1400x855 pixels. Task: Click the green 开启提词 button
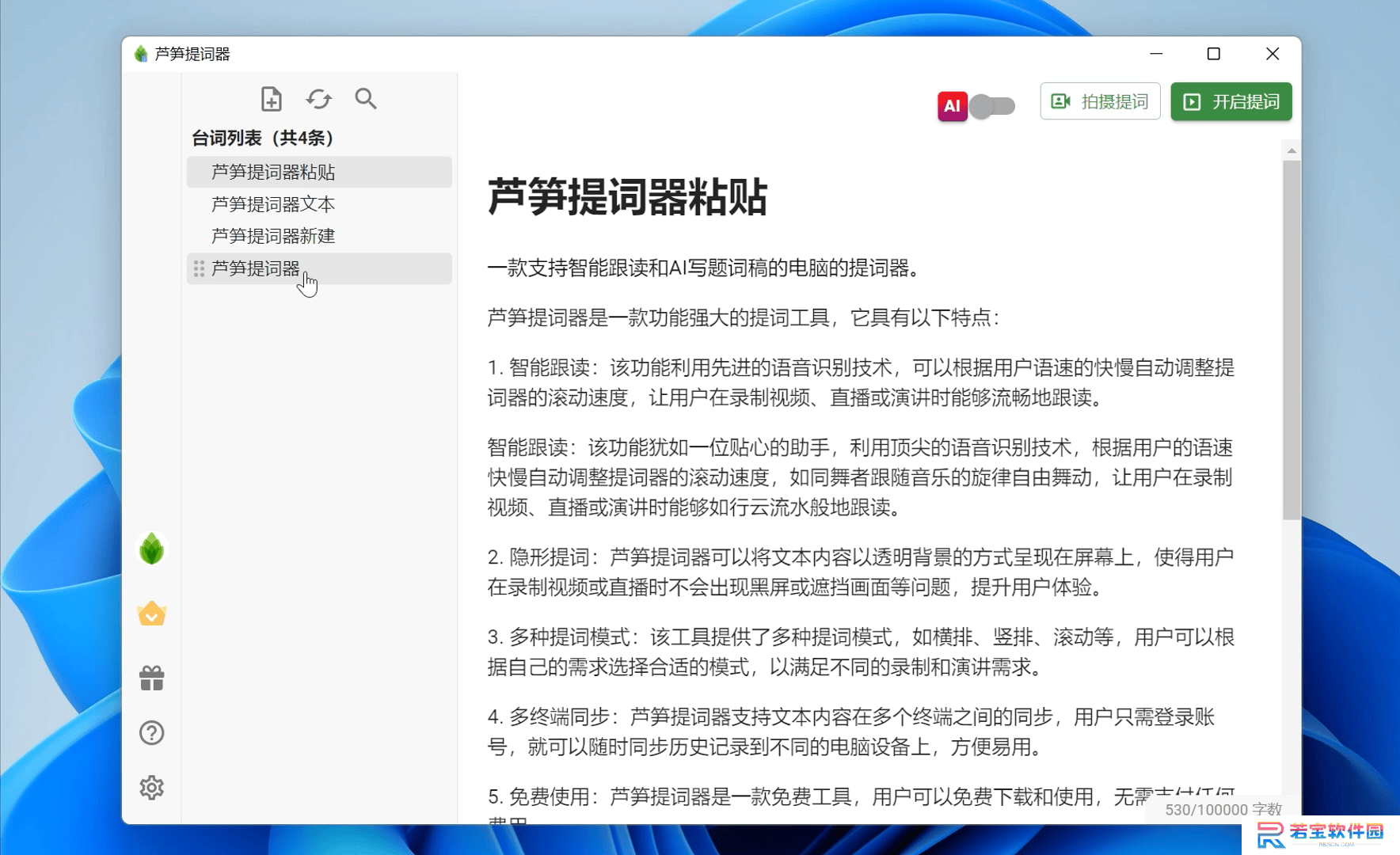[1231, 101]
